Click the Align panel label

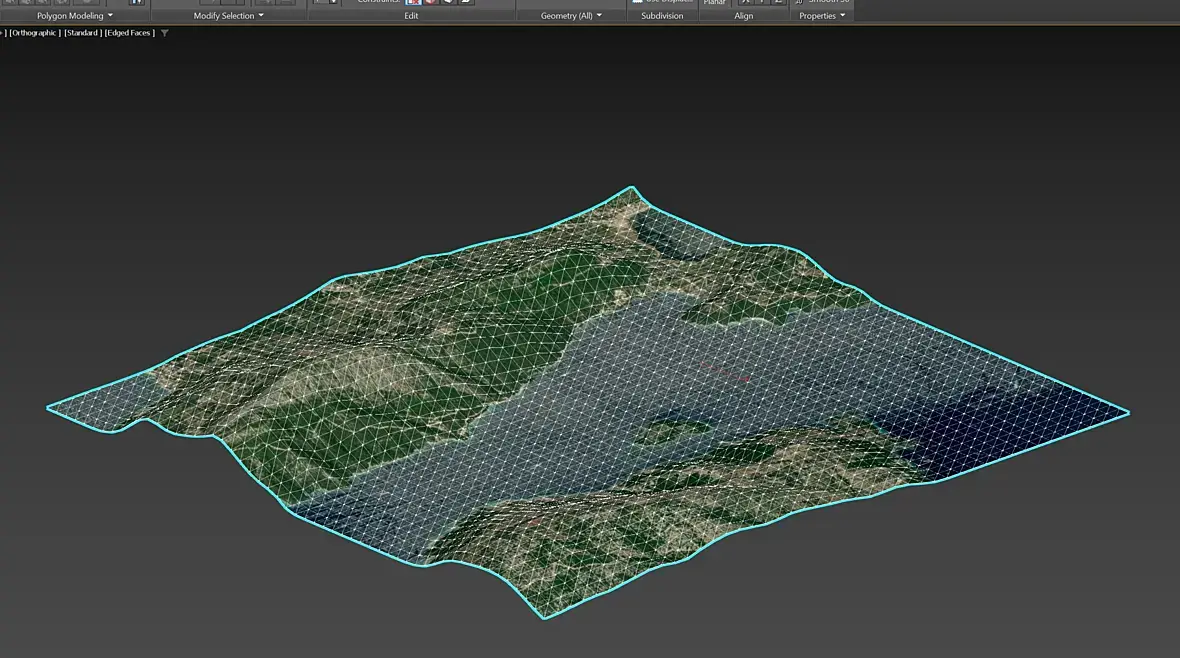tap(744, 16)
